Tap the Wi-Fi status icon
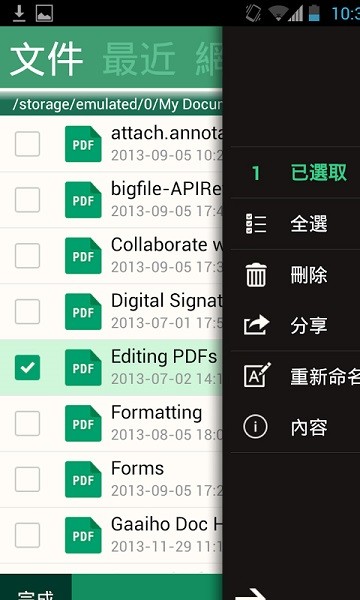Image resolution: width=360 pixels, height=600 pixels. (x=278, y=13)
